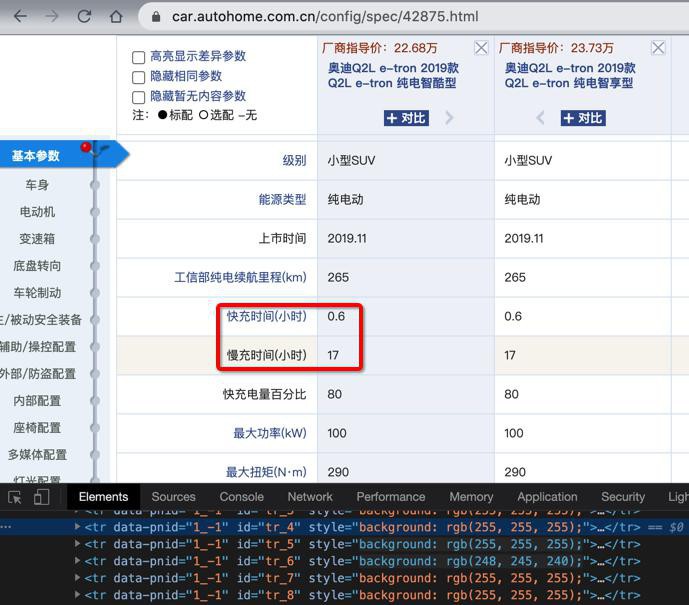The width and height of the screenshot is (689, 605).
Task: Switch to the Security tab in DevTools
Action: [x=623, y=497]
